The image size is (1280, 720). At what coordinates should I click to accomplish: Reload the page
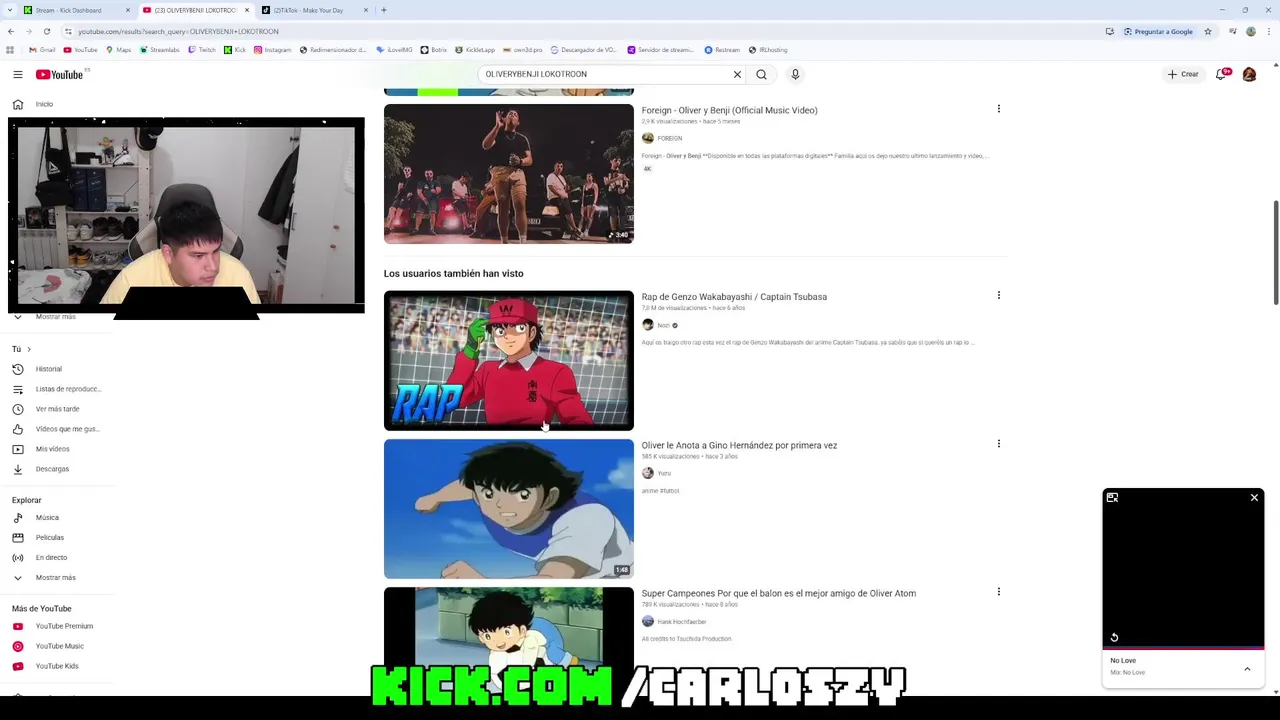[46, 31]
